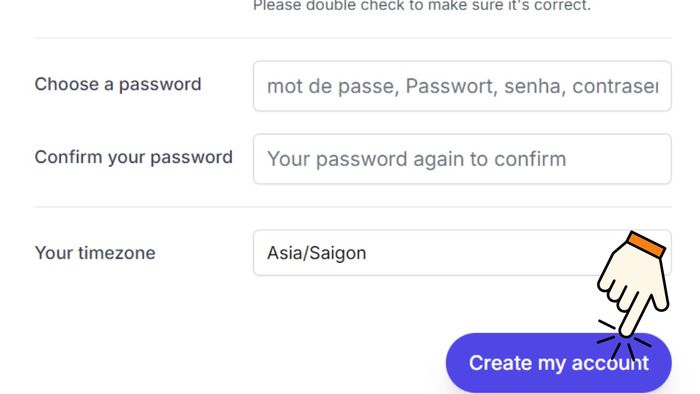Open the Your timezone dropdown

point(462,253)
